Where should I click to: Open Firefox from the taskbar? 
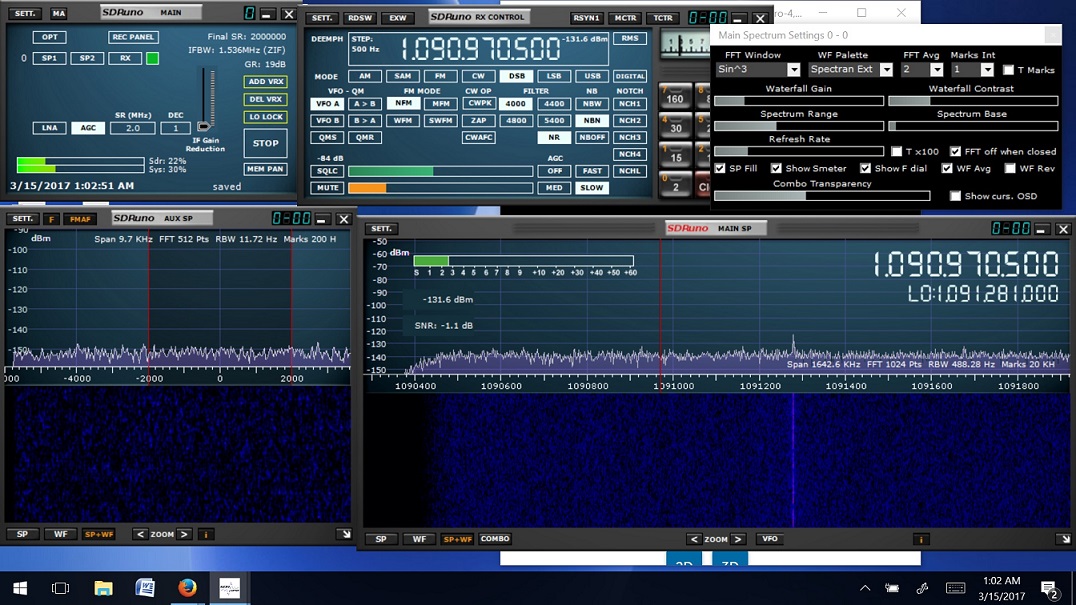(187, 588)
